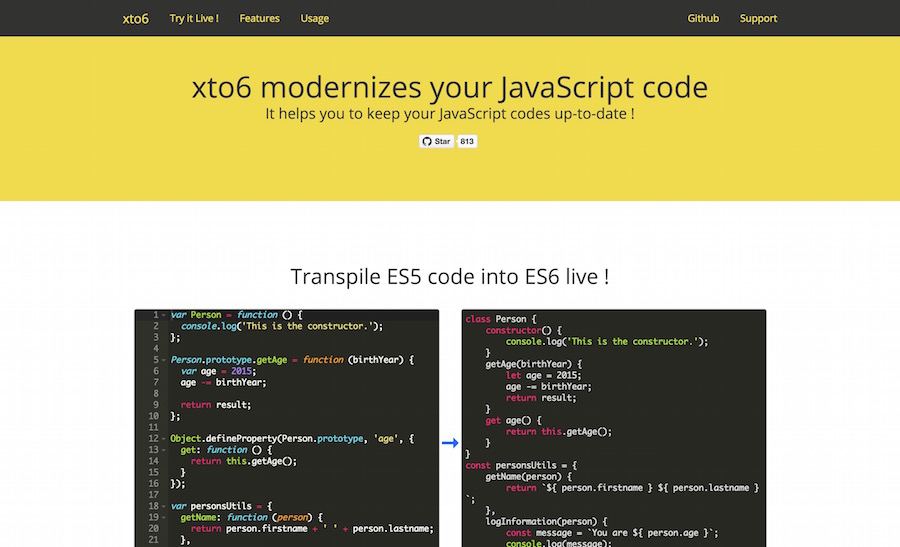This screenshot has height=547, width=900.
Task: Open the Try it Live ! nav item
Action: click(x=194, y=18)
